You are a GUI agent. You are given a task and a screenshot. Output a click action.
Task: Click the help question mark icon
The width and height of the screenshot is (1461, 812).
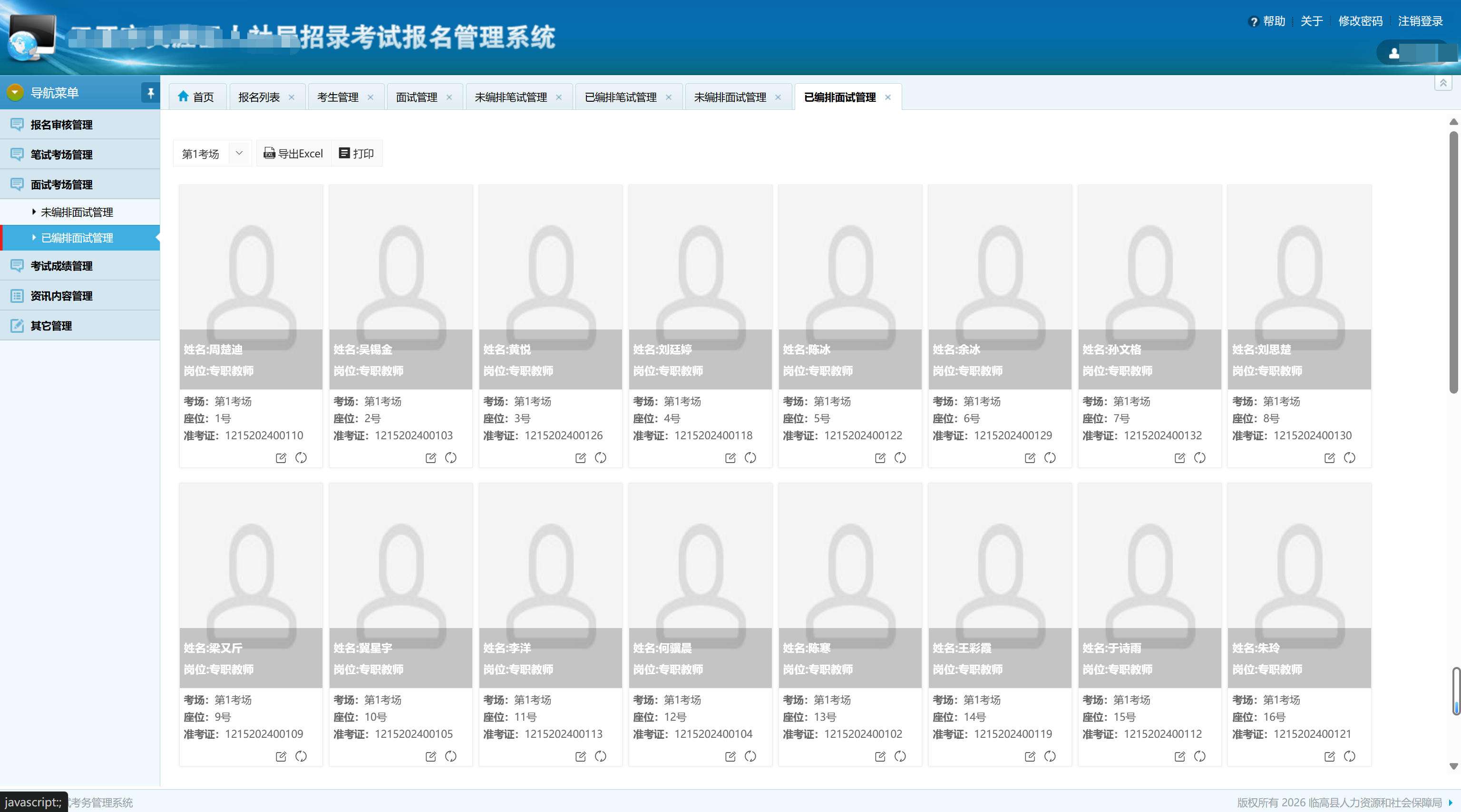pos(1254,21)
